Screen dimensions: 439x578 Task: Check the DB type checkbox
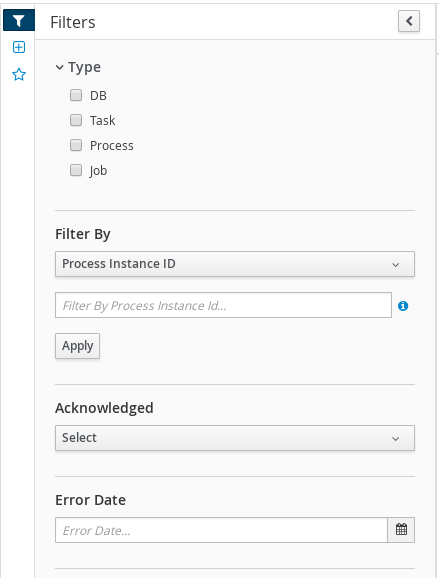tap(76, 95)
